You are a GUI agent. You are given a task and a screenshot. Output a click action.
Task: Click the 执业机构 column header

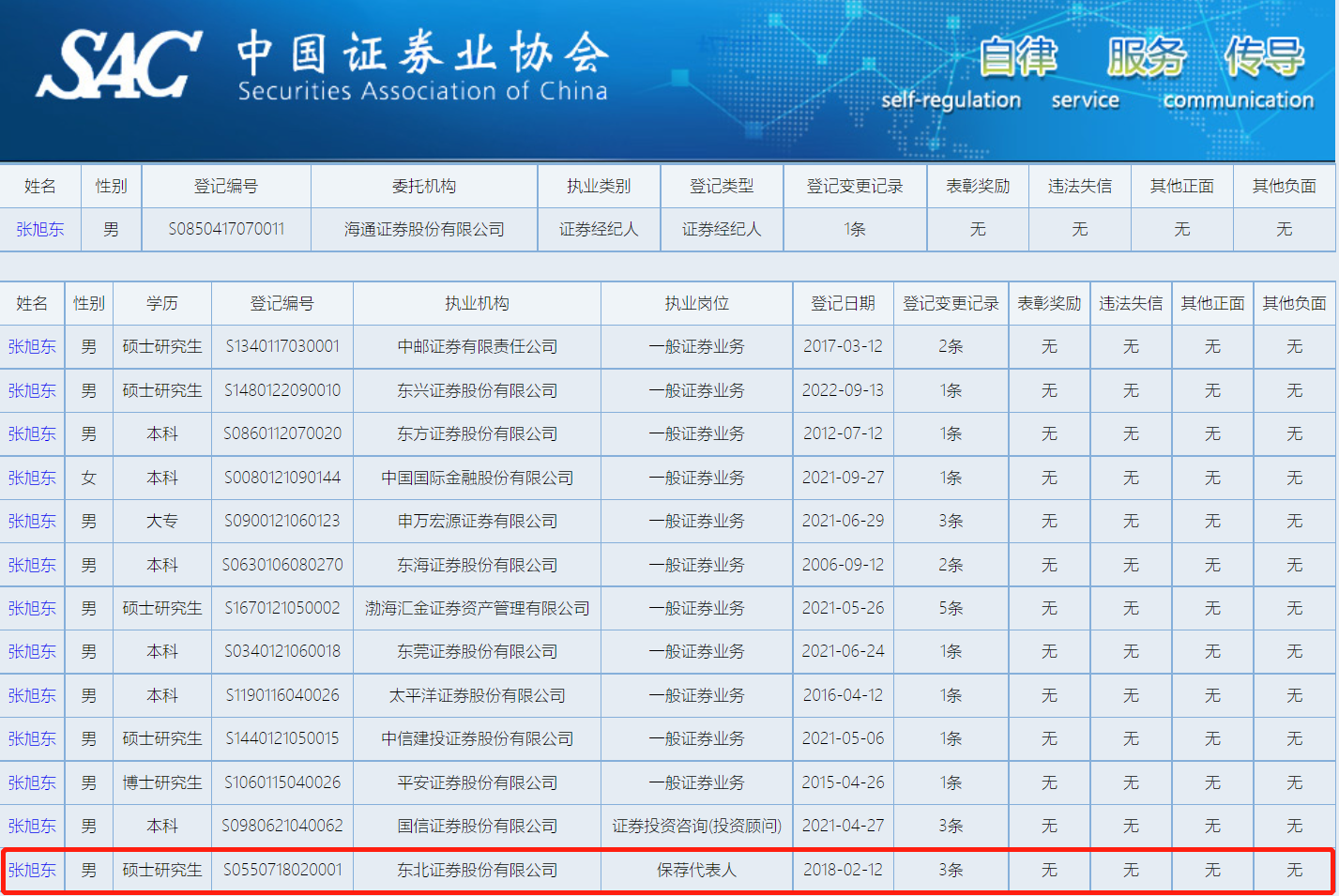pyautogui.click(x=477, y=303)
